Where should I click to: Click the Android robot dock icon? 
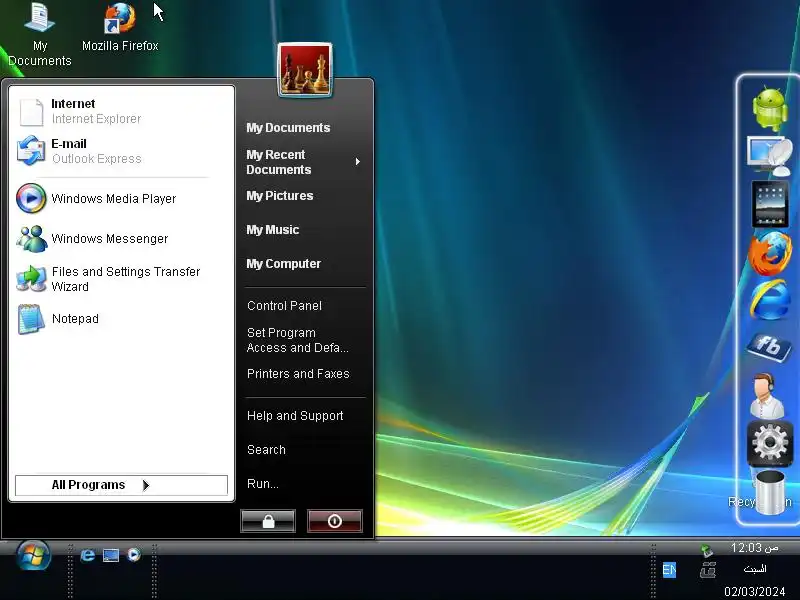click(770, 108)
